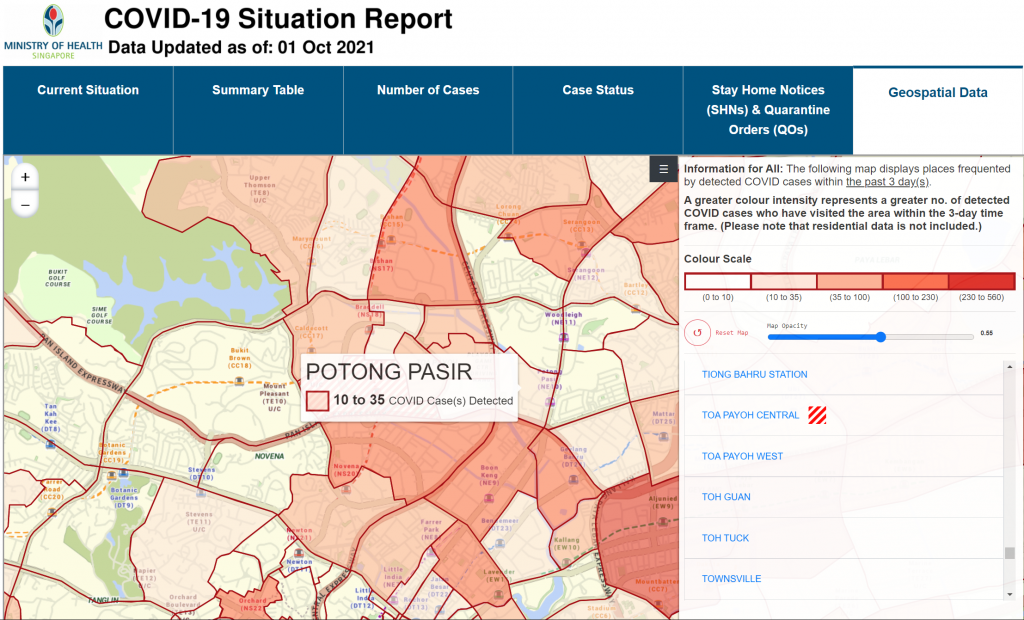The image size is (1024, 620).
Task: Select the Stay Home Notices and Quarantine Orders tab
Action: [x=766, y=110]
